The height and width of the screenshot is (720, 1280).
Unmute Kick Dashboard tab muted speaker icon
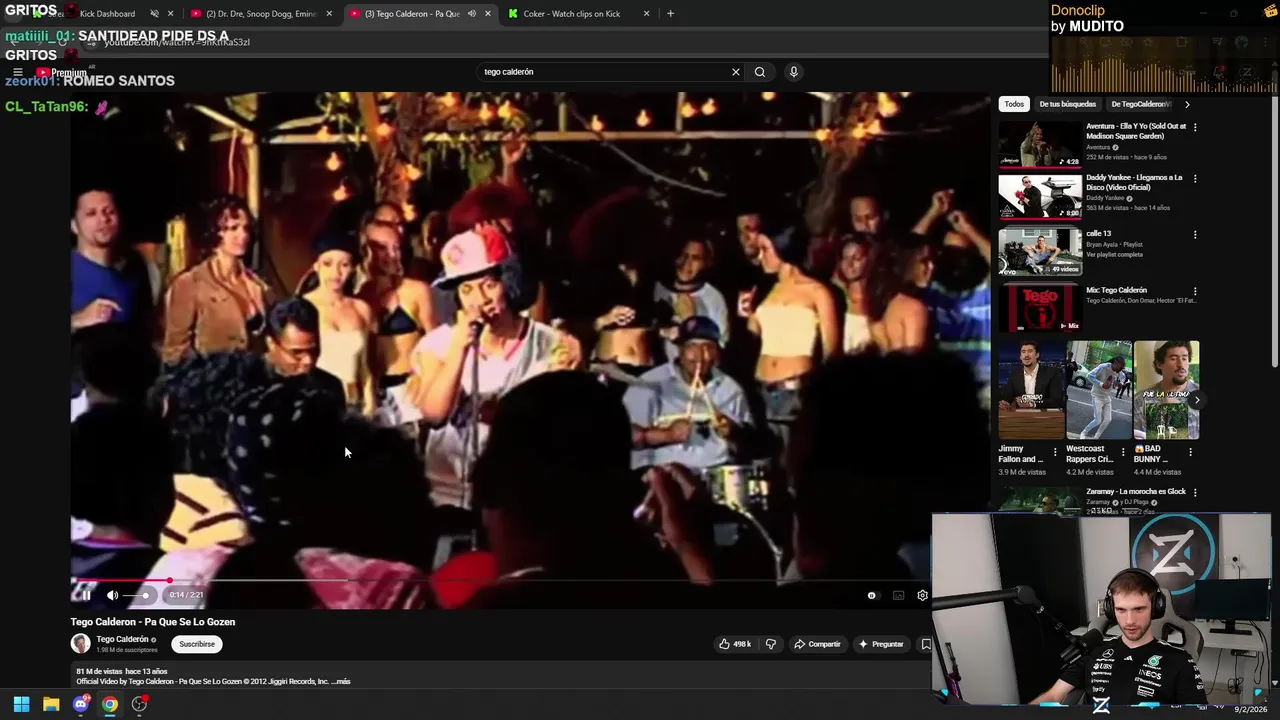click(x=154, y=14)
